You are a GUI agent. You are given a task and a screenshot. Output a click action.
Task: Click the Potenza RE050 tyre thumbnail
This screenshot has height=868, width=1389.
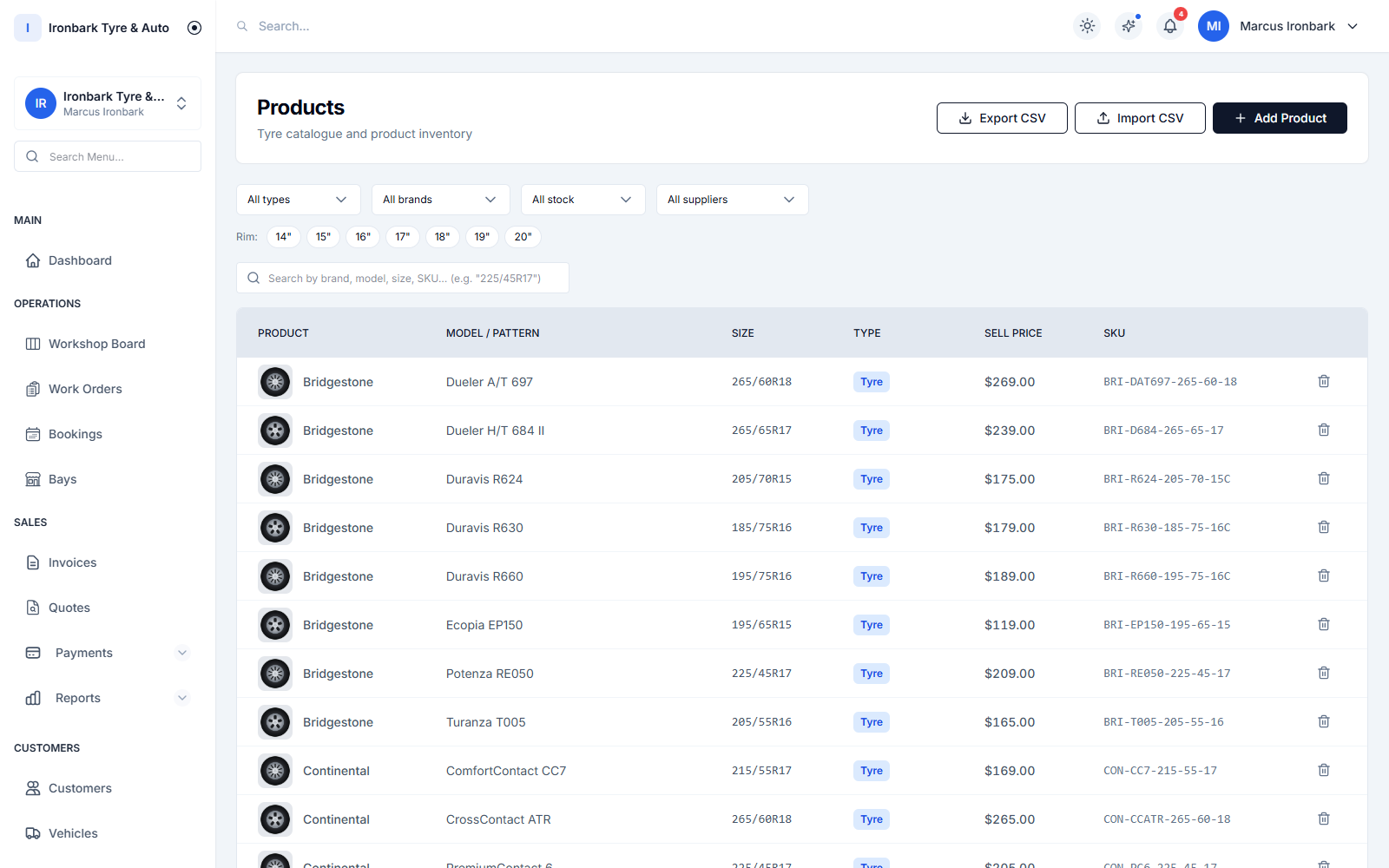point(275,674)
